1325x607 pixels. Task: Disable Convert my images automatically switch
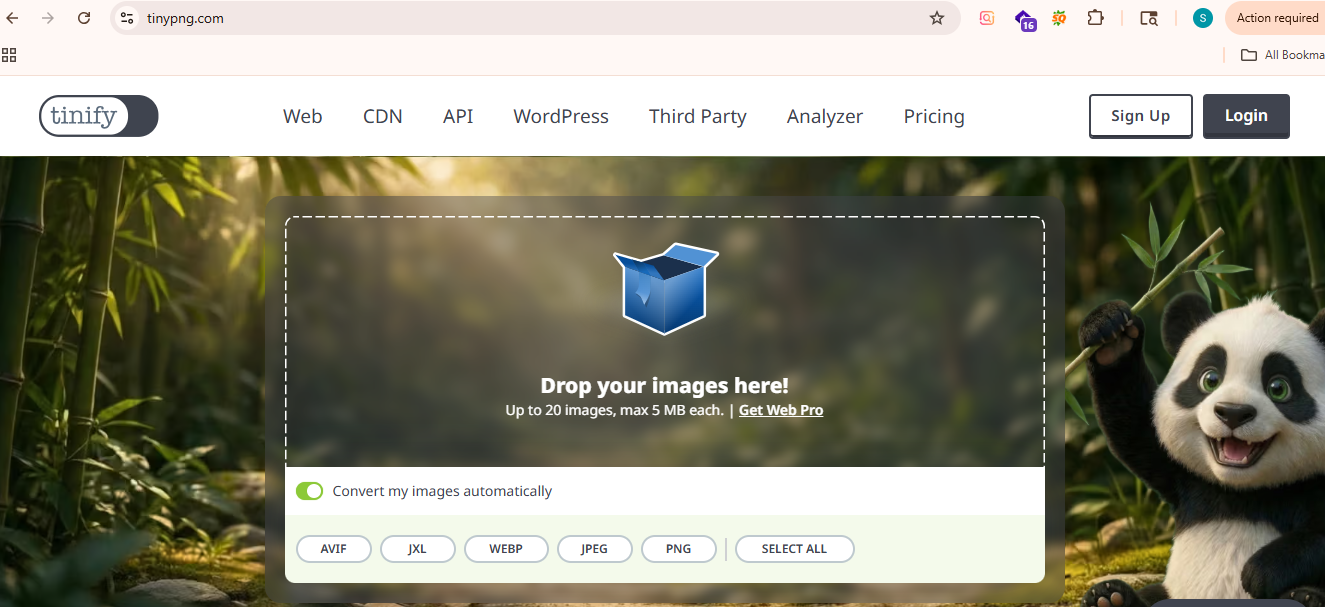click(310, 491)
